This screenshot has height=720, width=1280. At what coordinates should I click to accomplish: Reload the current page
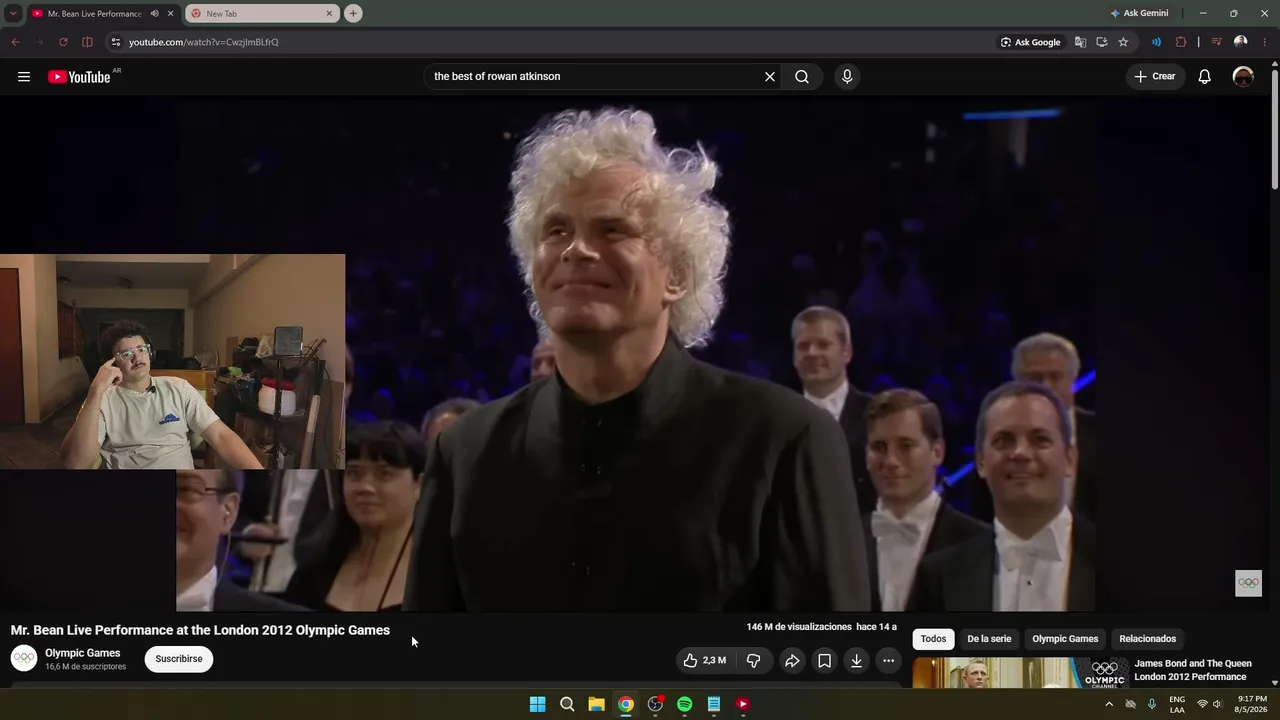tap(63, 42)
